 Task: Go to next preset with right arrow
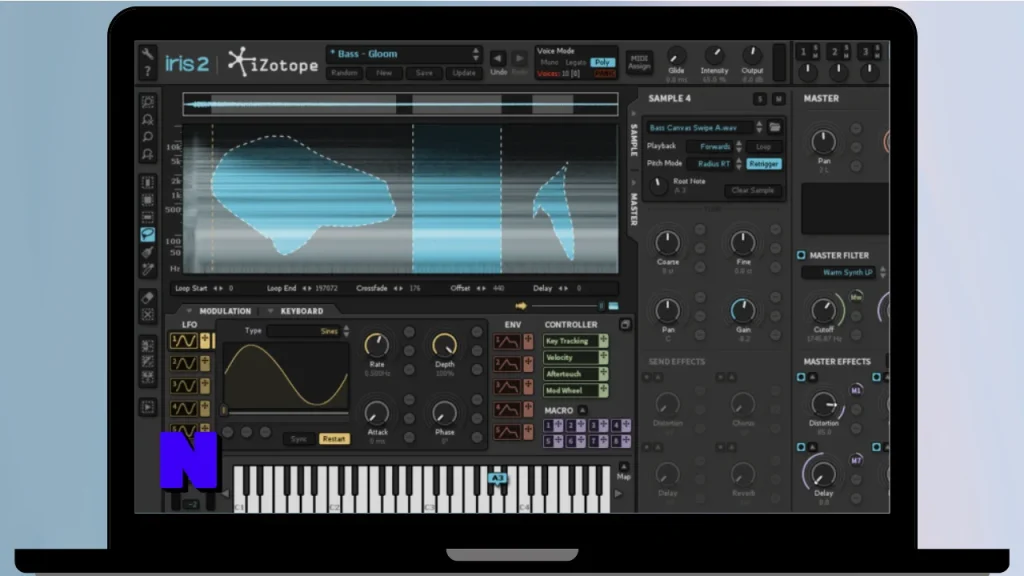click(x=519, y=58)
